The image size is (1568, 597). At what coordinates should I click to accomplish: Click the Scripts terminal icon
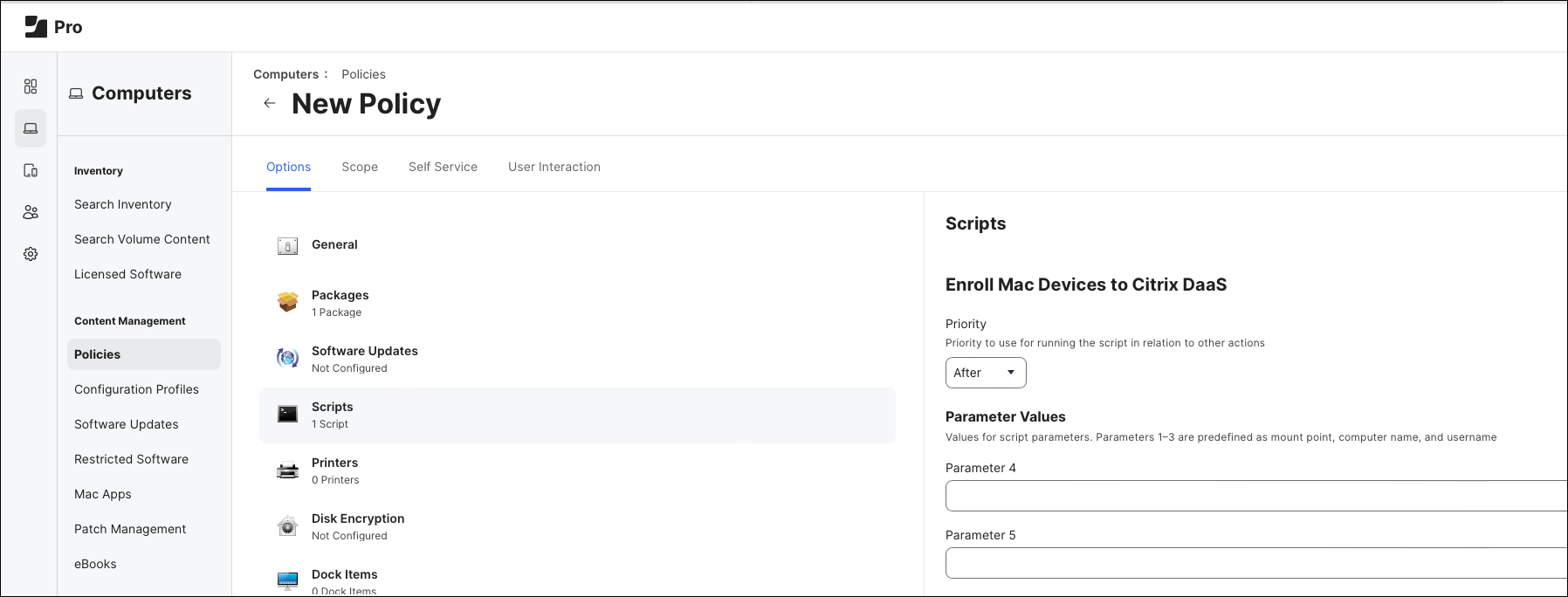(x=287, y=414)
